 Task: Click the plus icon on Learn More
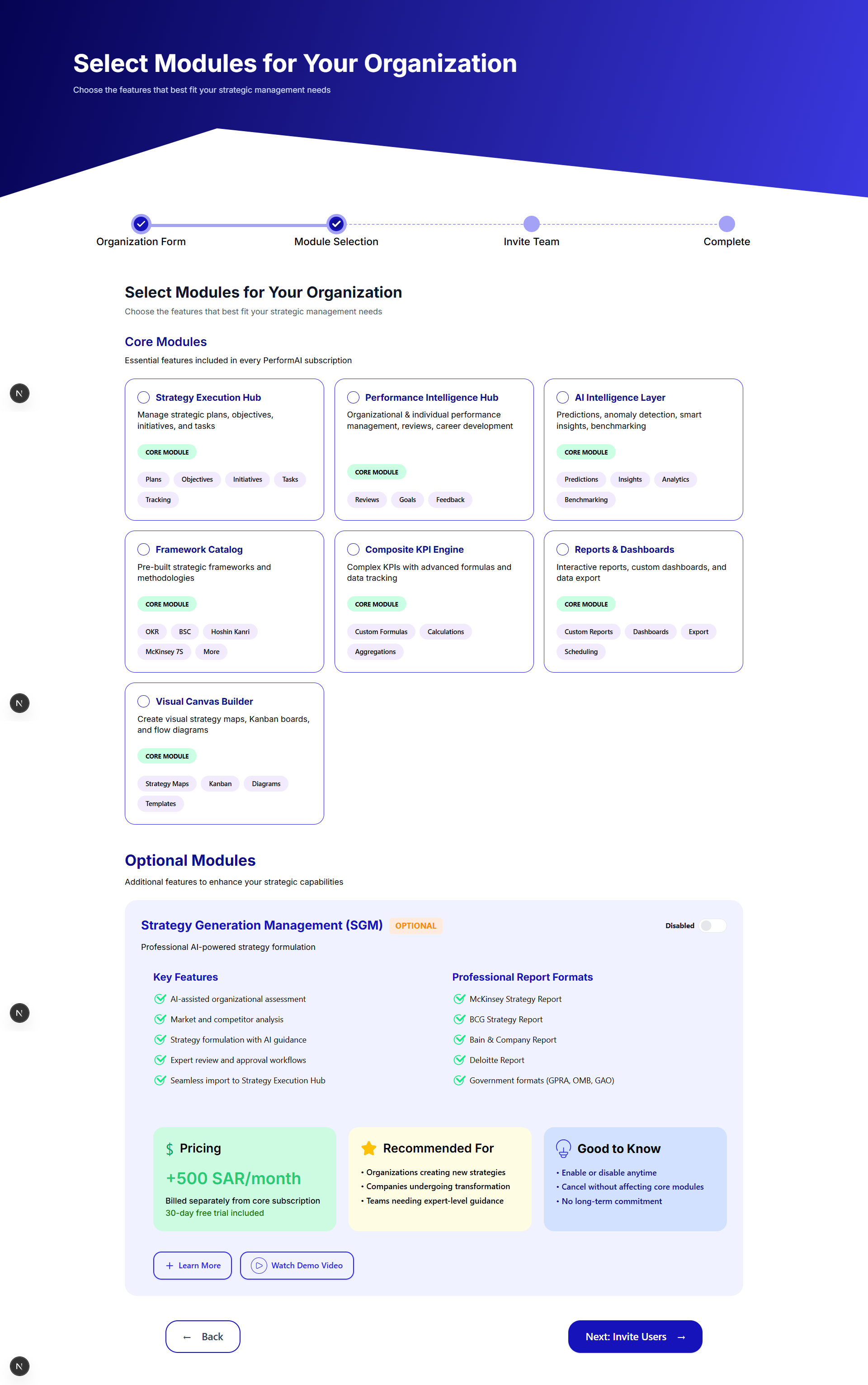170,1266
